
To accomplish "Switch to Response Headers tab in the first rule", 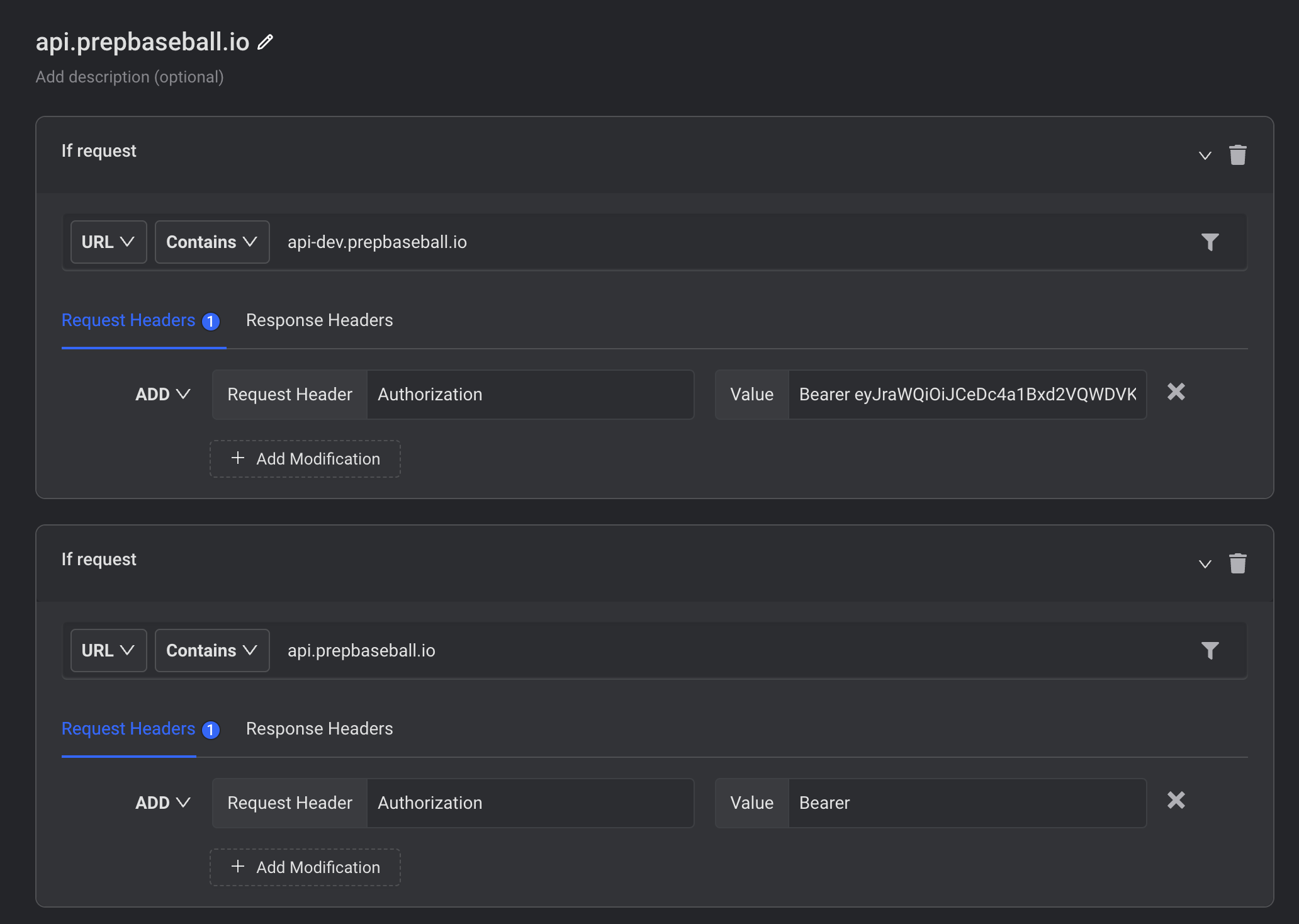I will [x=319, y=320].
